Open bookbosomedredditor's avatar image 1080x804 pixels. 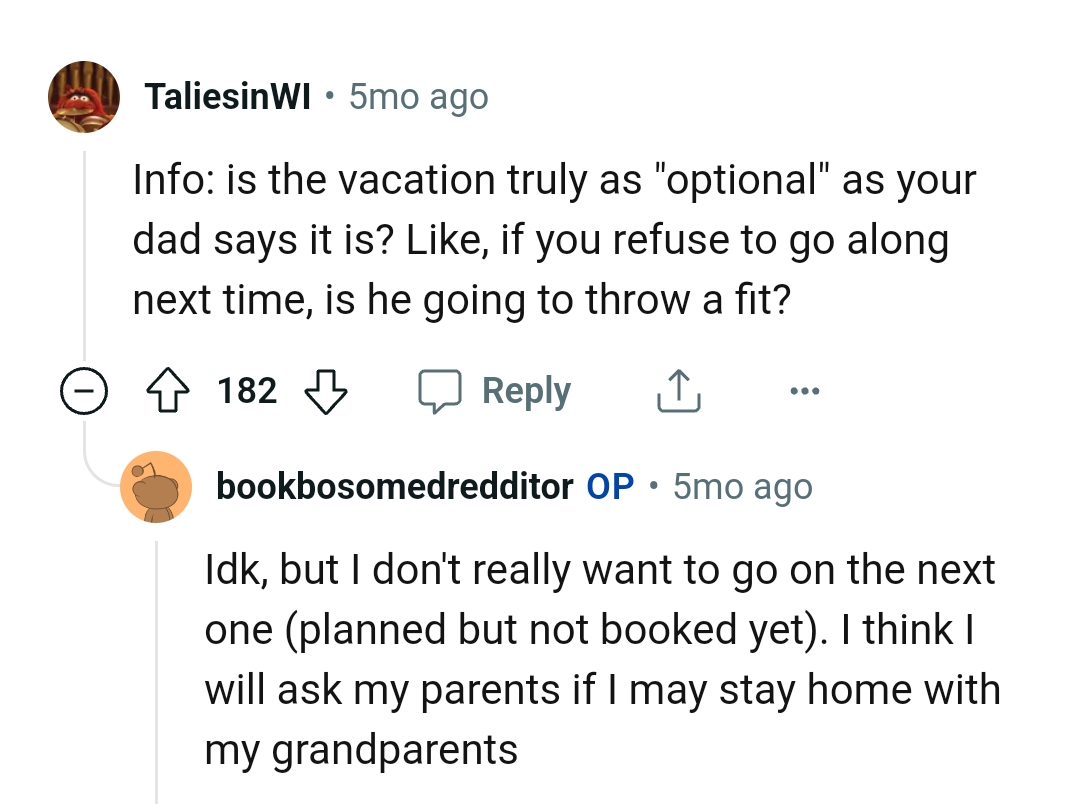(157, 487)
